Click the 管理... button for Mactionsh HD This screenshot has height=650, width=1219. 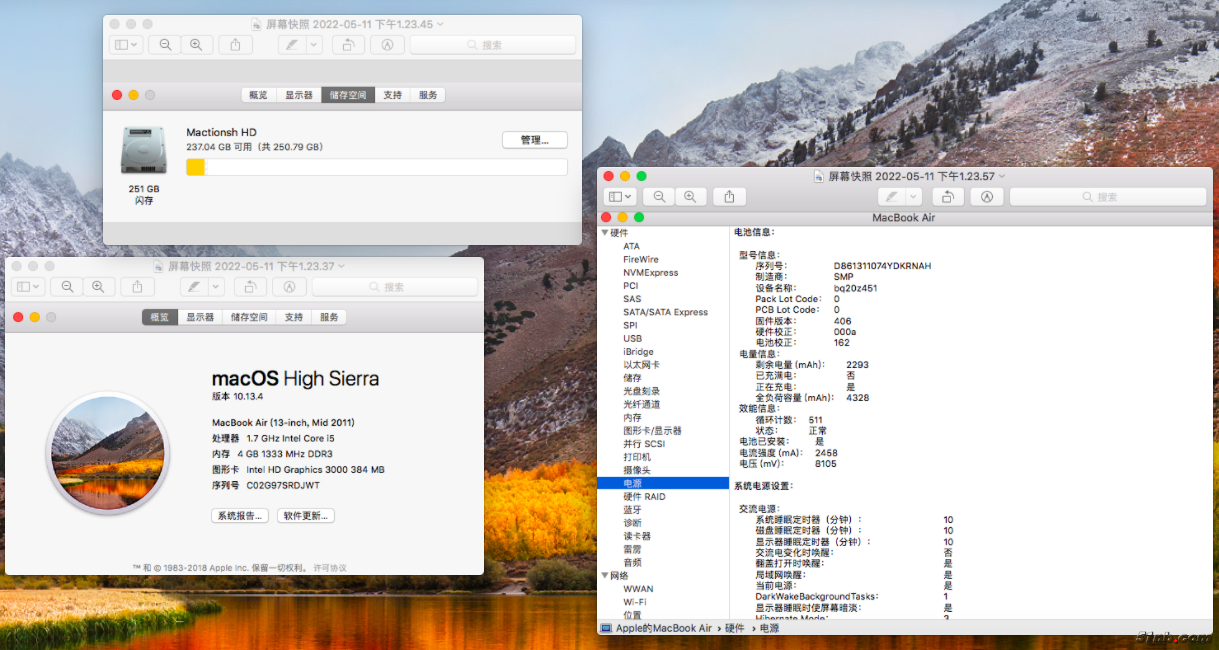(x=534, y=140)
